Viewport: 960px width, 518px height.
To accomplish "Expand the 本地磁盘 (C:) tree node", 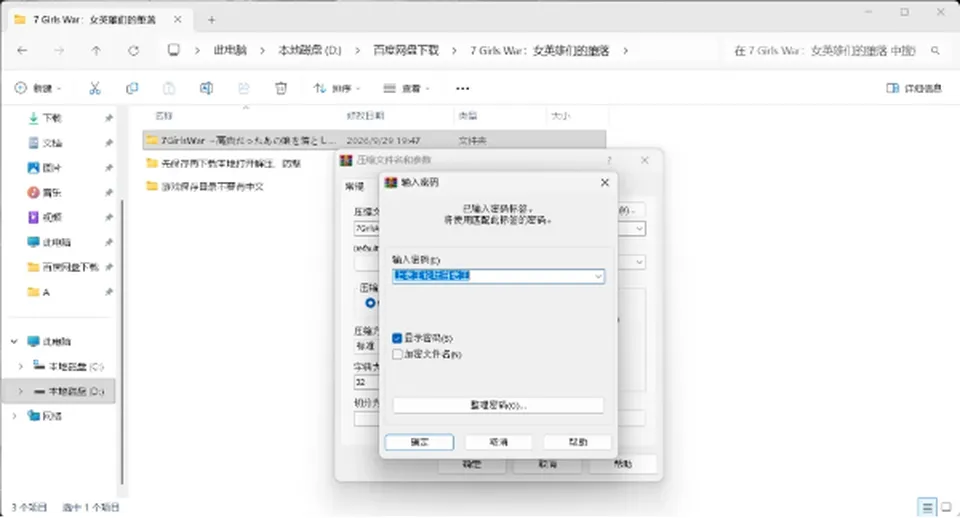I will [x=21, y=366].
